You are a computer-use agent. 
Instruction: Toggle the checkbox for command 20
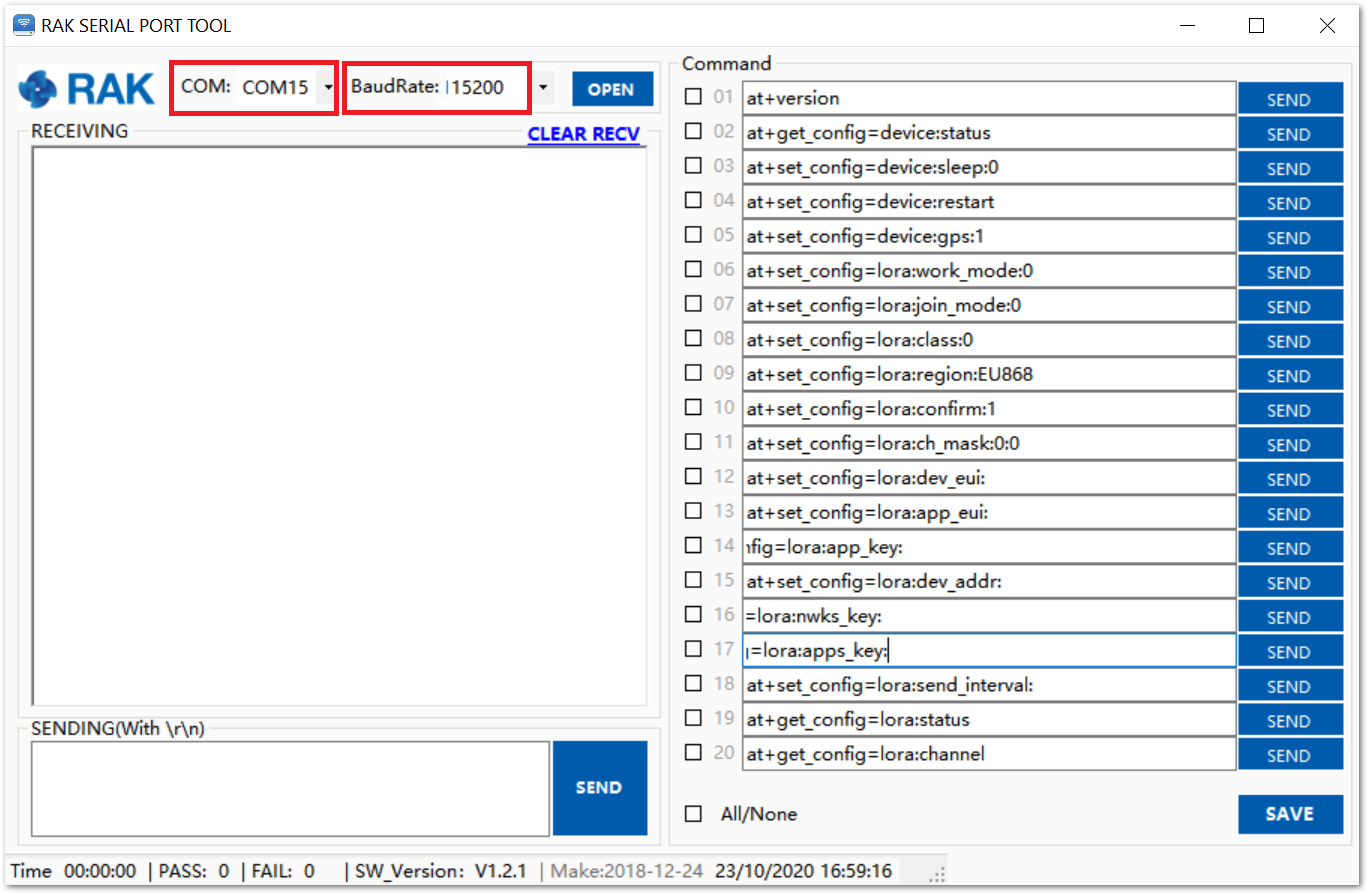tap(693, 752)
